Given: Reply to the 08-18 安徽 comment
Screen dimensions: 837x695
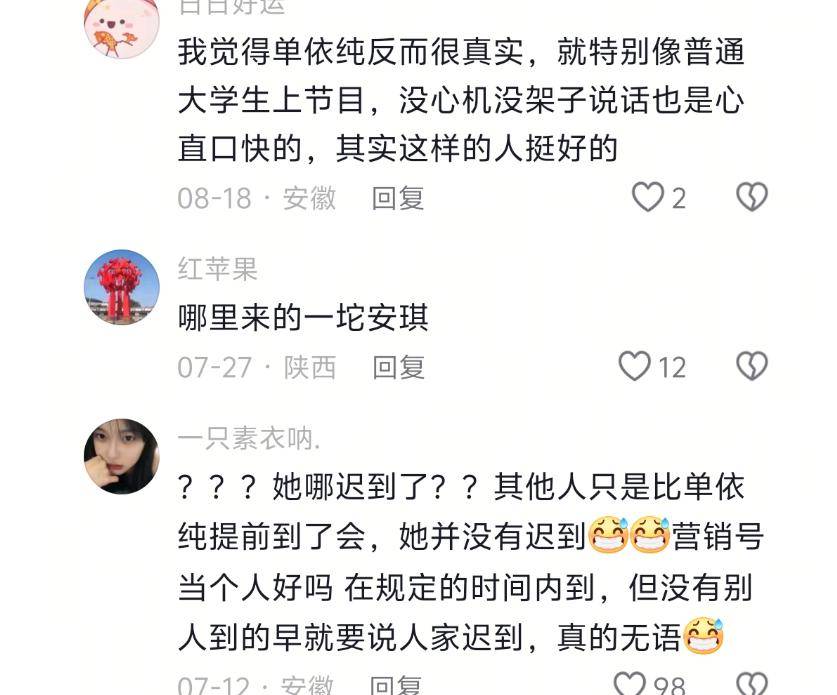Looking at the screenshot, I should [398, 198].
